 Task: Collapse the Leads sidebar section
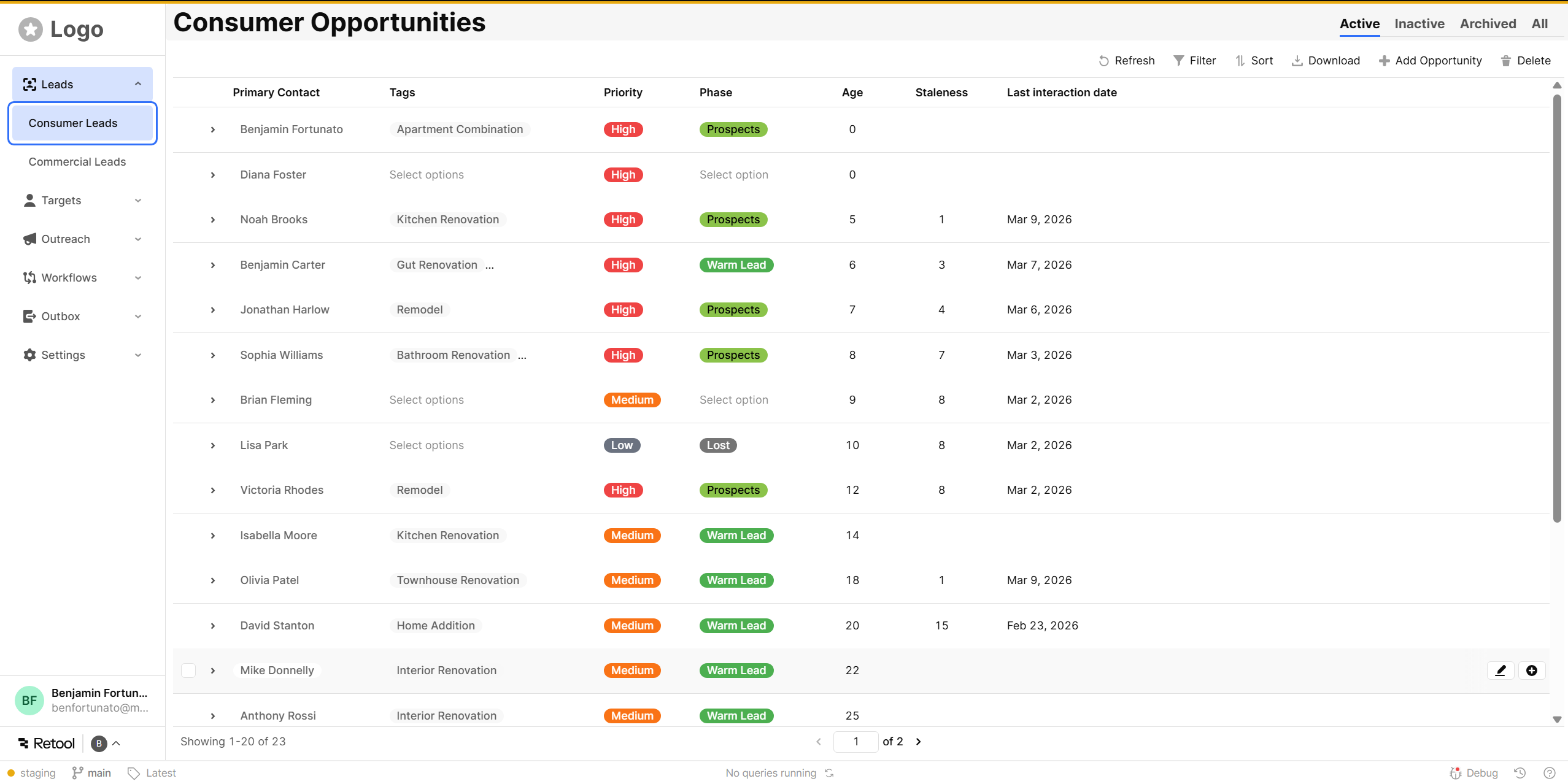coord(137,84)
